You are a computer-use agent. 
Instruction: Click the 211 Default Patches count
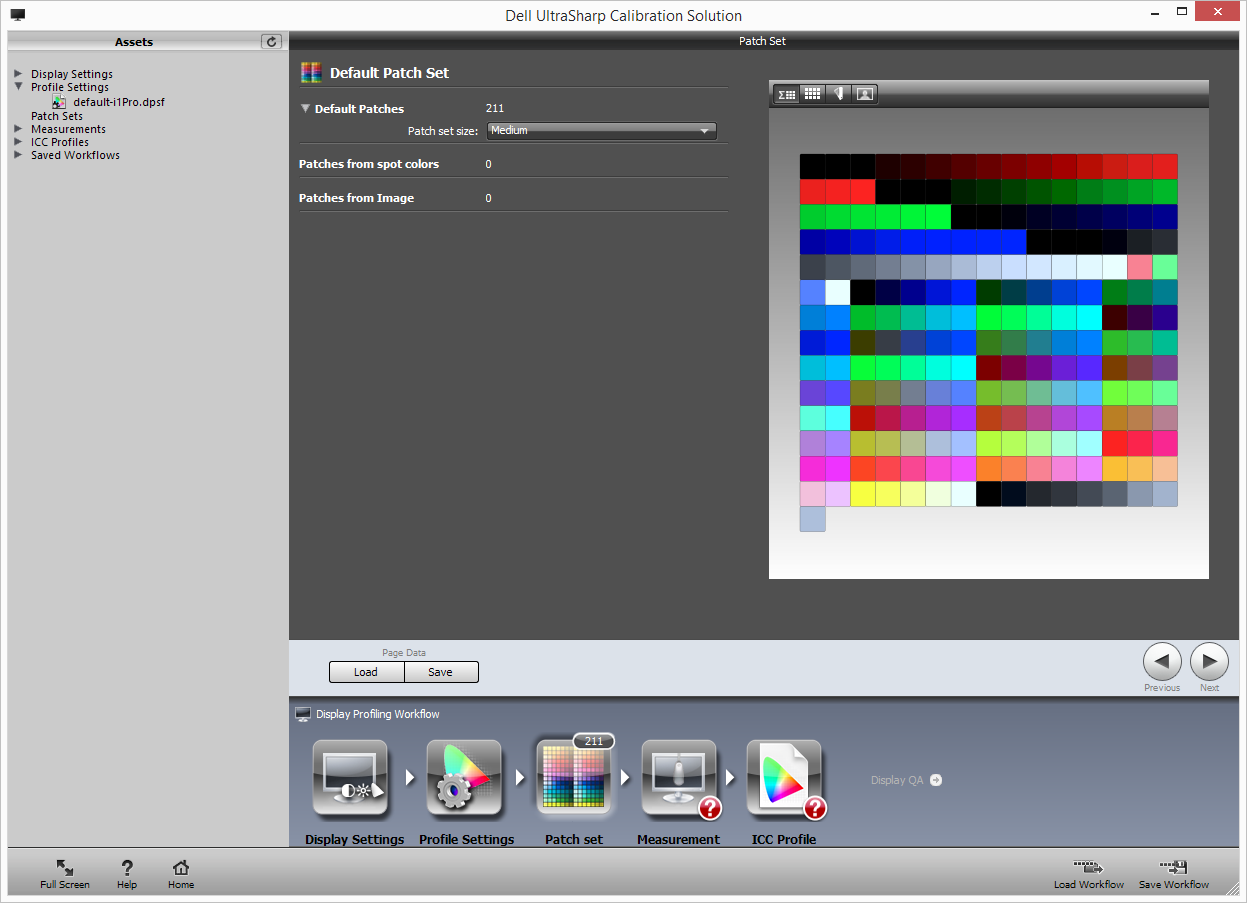tap(494, 108)
